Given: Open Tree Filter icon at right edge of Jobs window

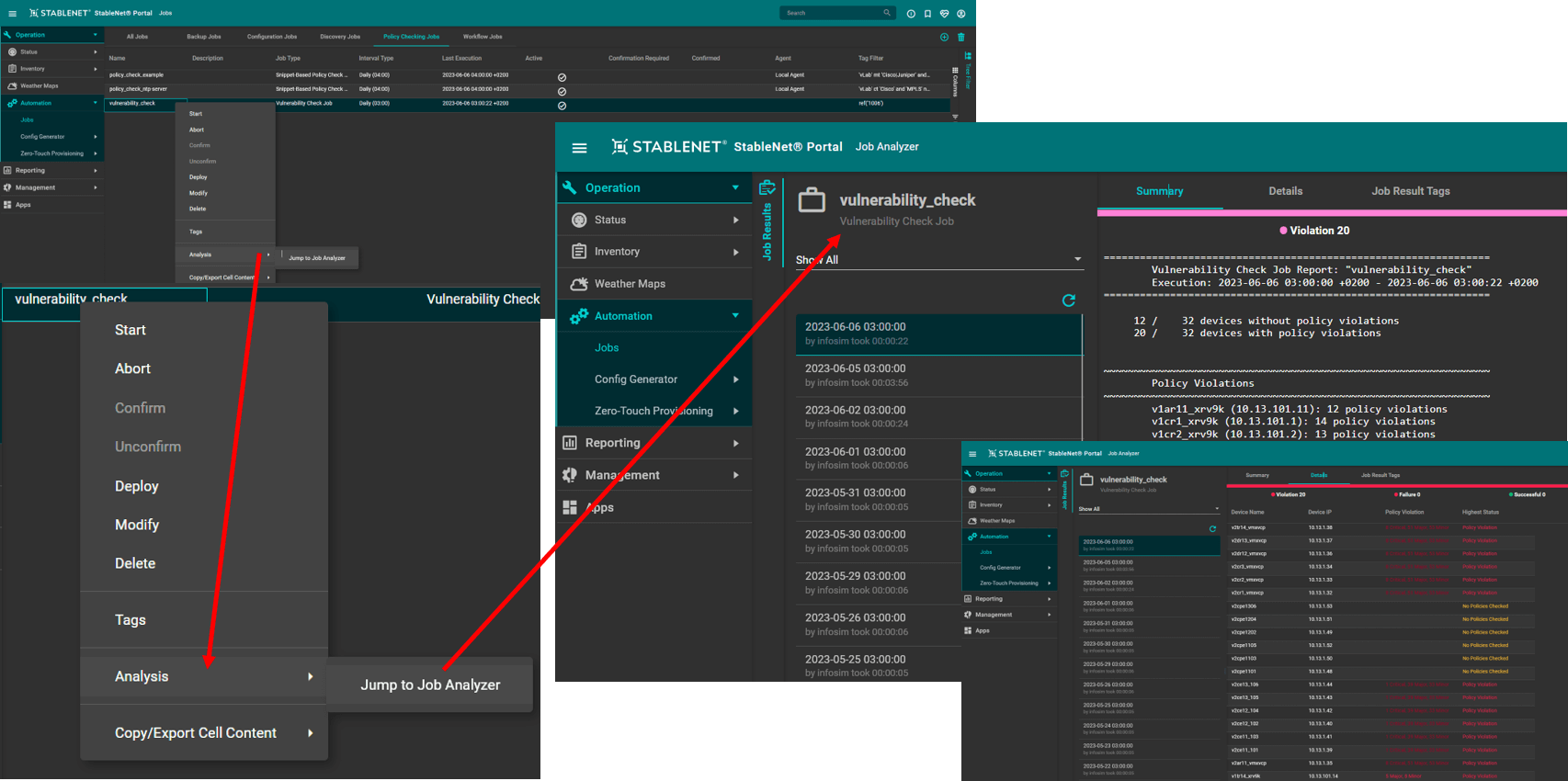Looking at the screenshot, I should coord(968,55).
